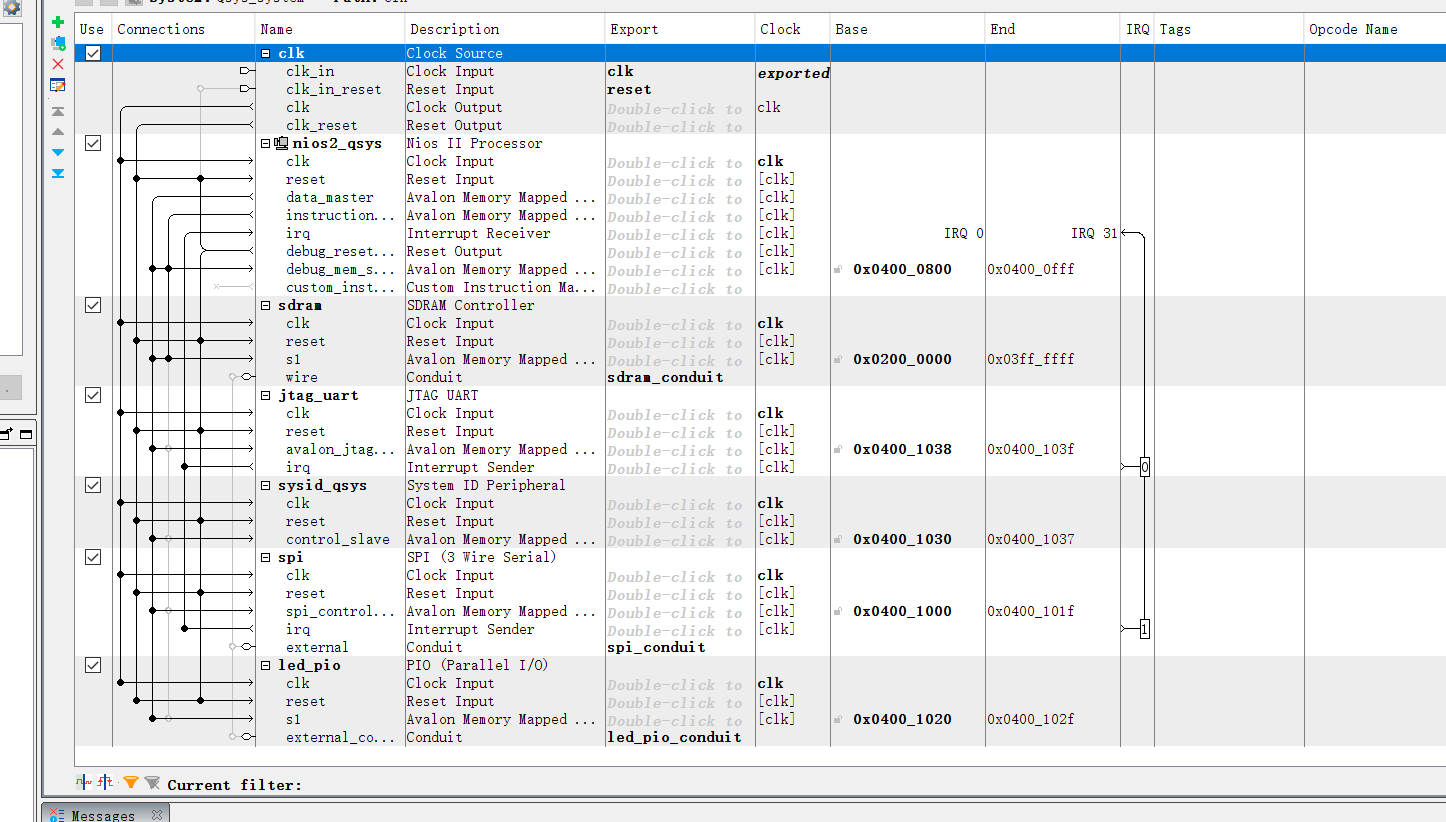Switch to the Messages tab
This screenshot has height=822, width=1446.
(x=105, y=815)
